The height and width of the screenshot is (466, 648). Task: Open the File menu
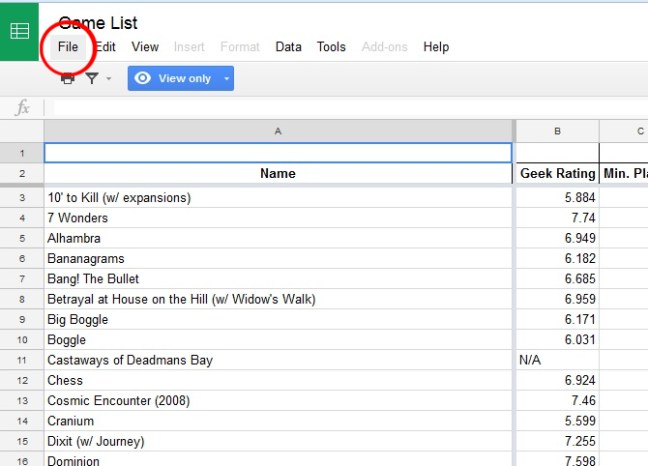click(x=68, y=47)
